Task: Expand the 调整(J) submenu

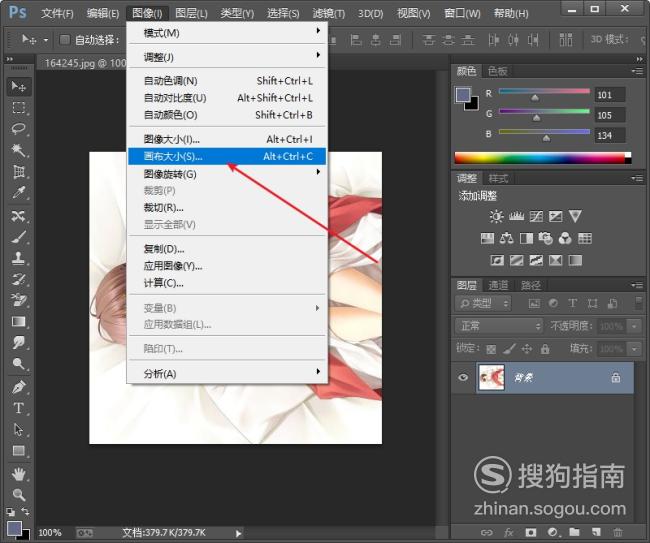Action: pos(227,57)
